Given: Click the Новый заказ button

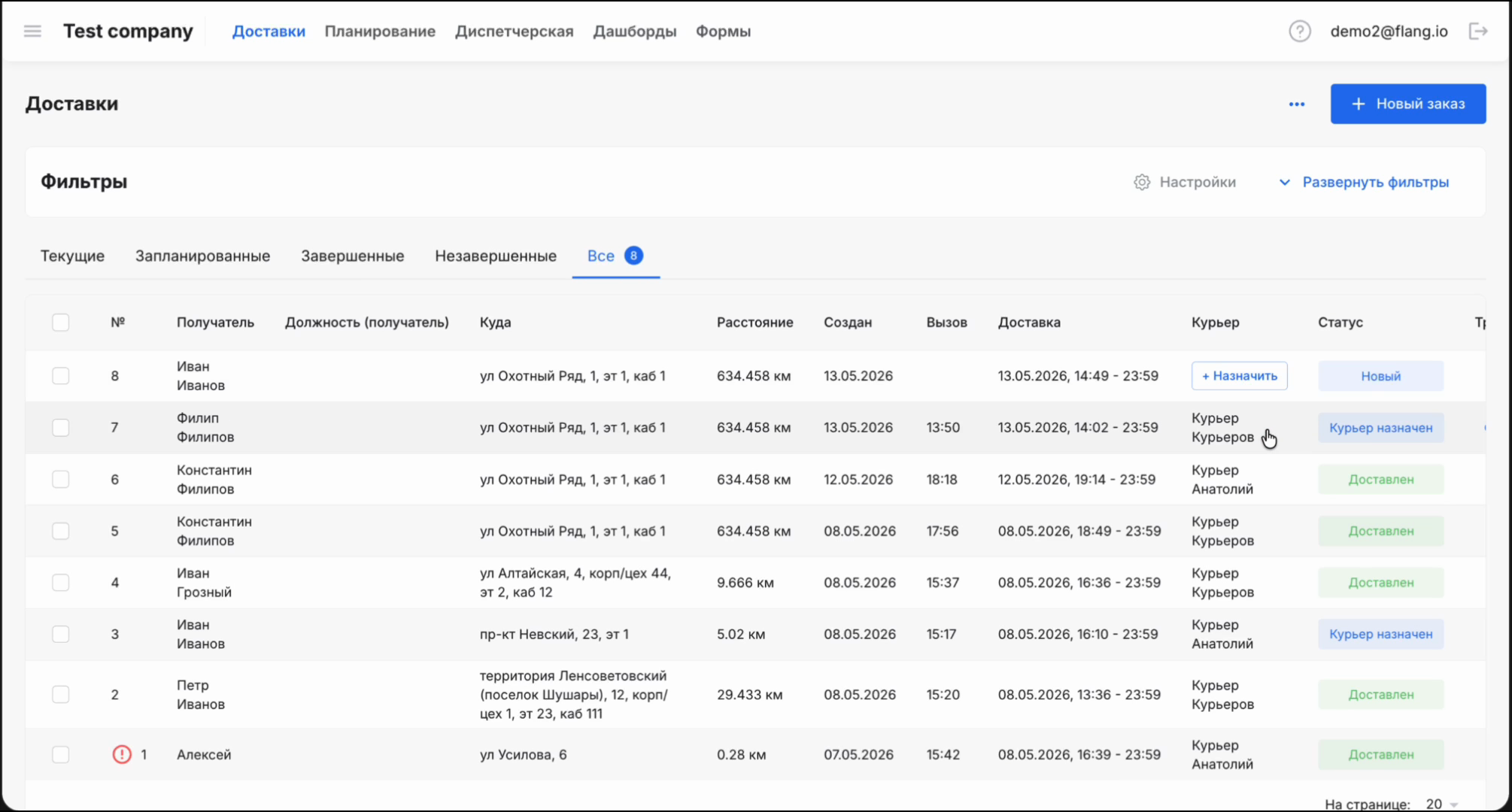Looking at the screenshot, I should coord(1407,104).
